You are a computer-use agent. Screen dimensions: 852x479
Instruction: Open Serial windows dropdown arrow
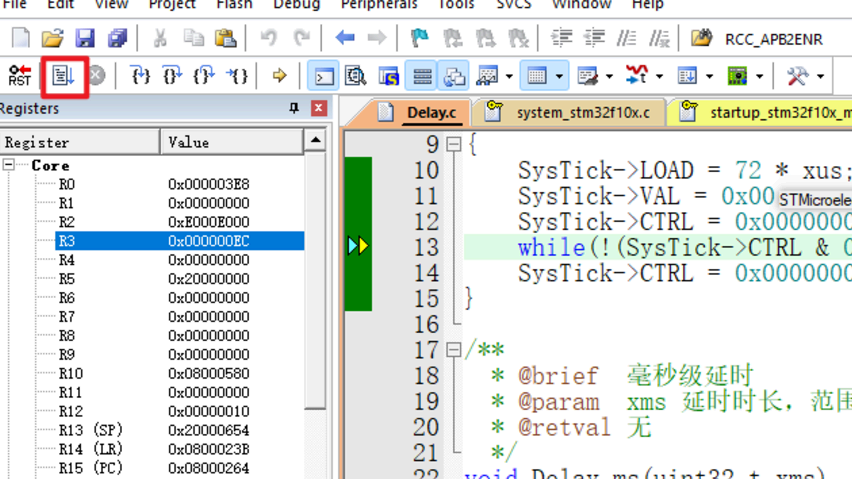[609, 77]
